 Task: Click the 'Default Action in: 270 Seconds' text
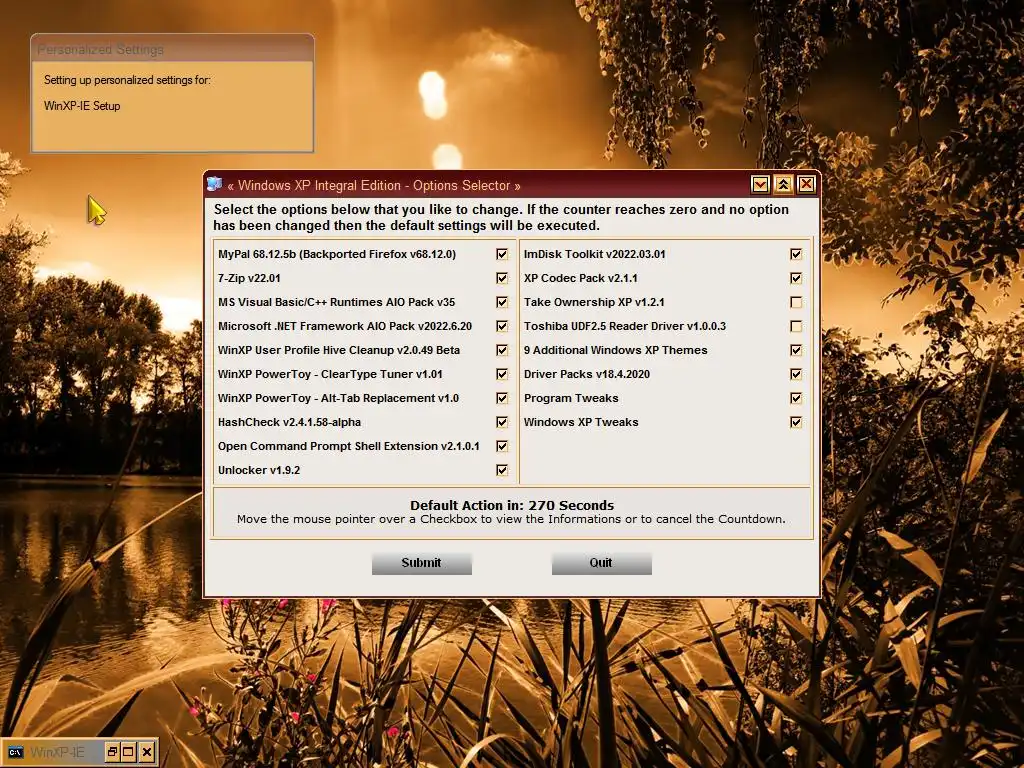pos(512,505)
